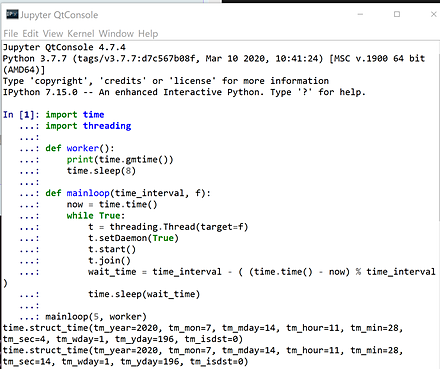Click the 'time.sleep(wait_time)' line
This screenshot has width=440, height=369.
pos(144,294)
